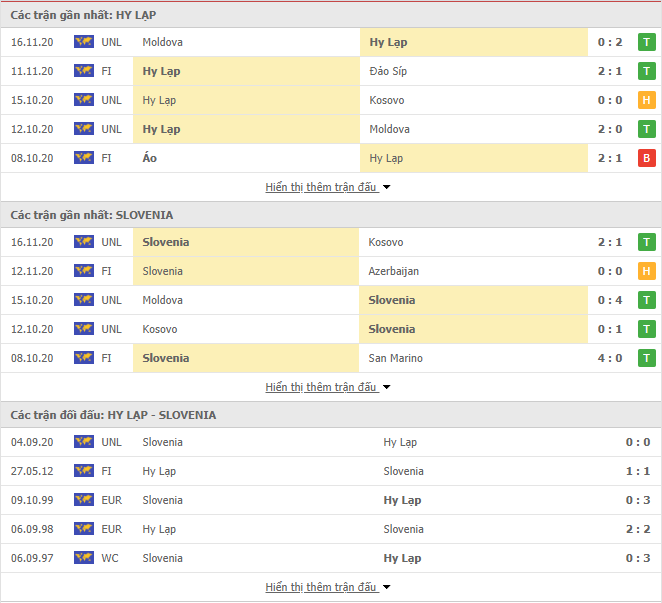Click the world flag icon beside Moldova vs Hy Lạp 16.11.20

point(84,42)
